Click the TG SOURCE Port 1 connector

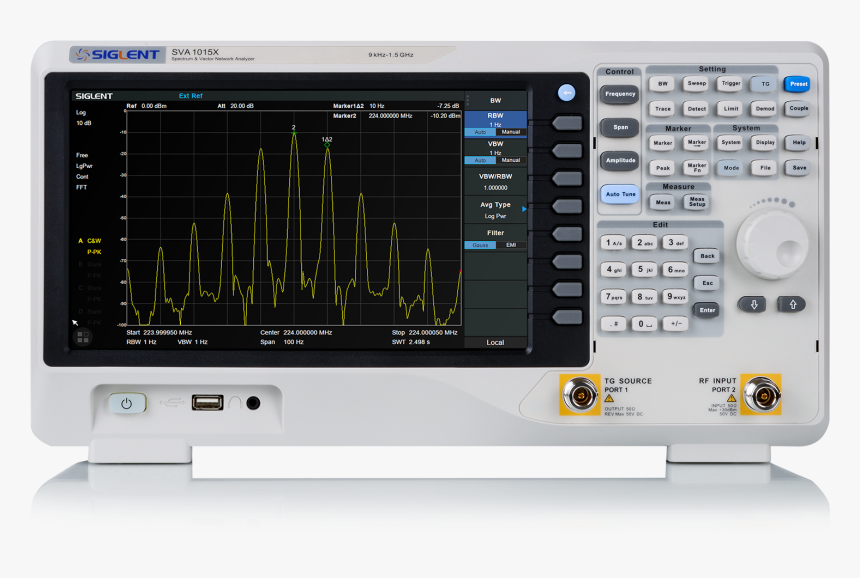pos(580,395)
